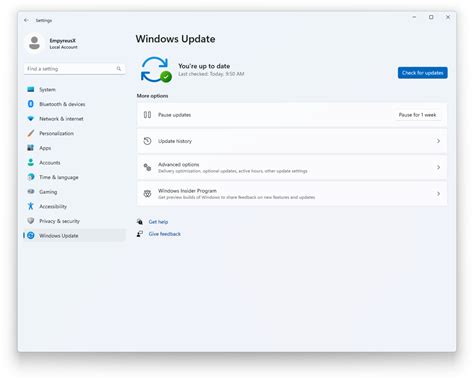This screenshot has height=380, width=474.
Task: Click the System monitor icon
Action: point(31,89)
